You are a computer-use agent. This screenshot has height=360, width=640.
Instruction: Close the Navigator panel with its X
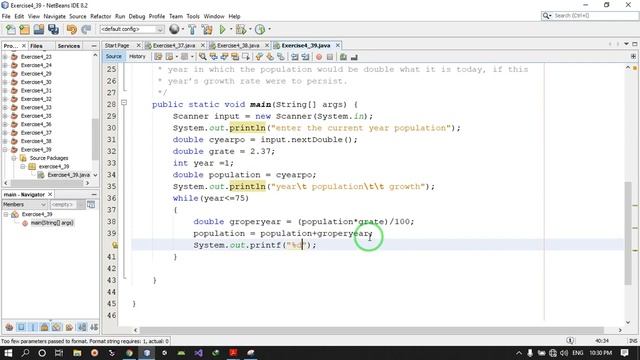[50, 194]
